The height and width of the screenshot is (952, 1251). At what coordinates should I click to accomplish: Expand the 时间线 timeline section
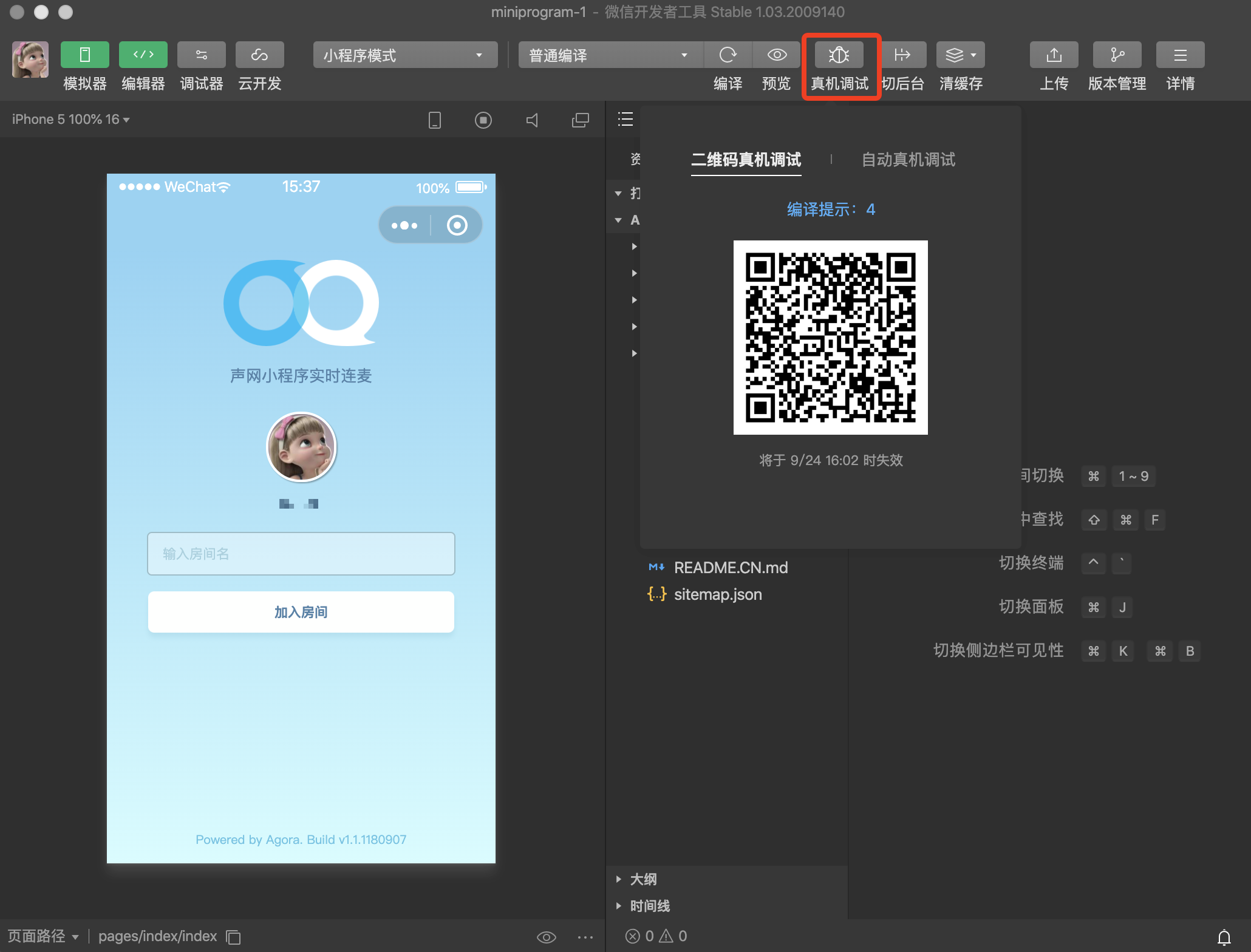tap(728, 906)
